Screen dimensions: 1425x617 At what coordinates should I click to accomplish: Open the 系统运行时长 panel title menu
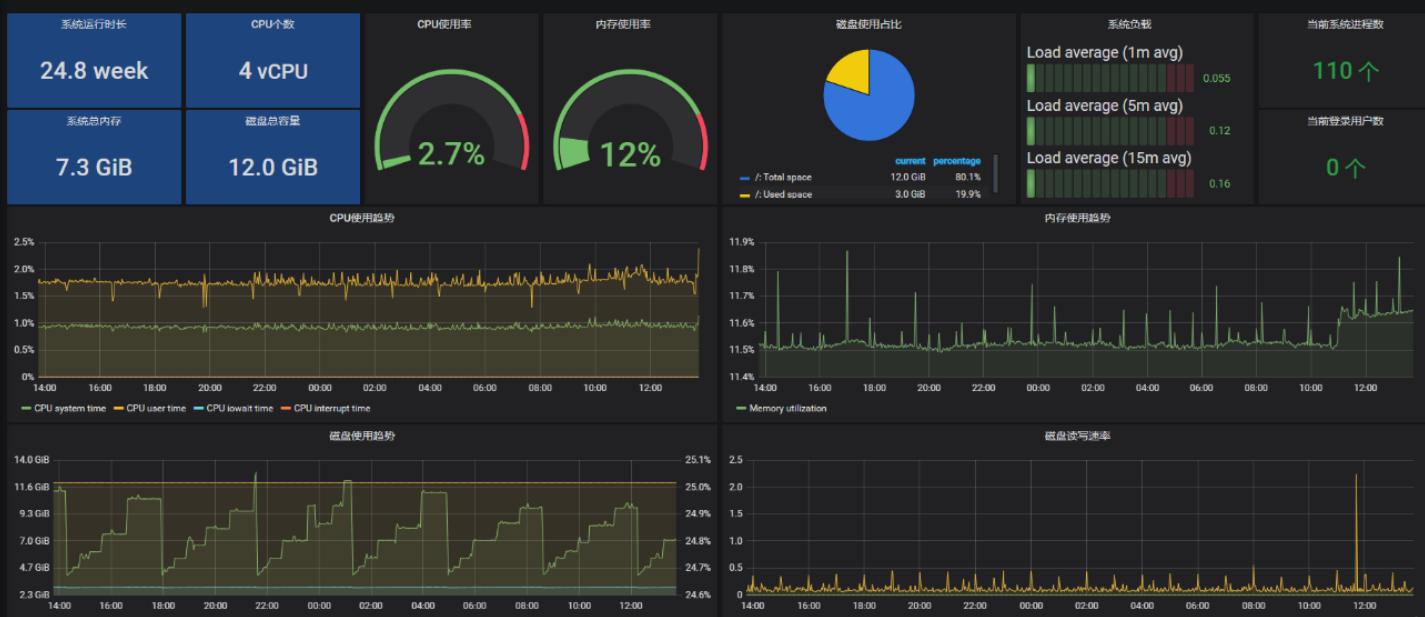(x=94, y=24)
